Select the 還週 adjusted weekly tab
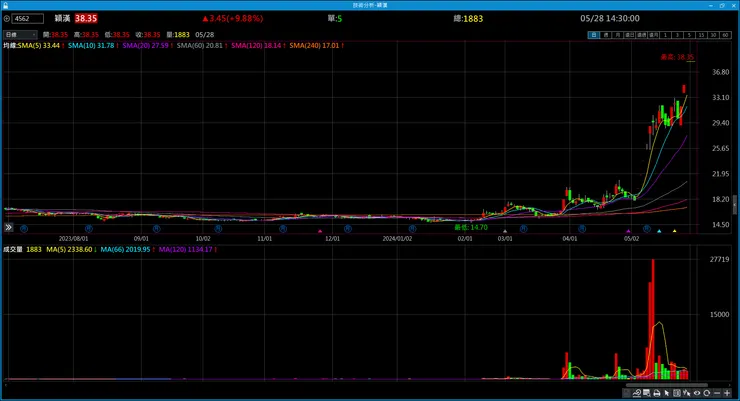This screenshot has height=401, width=740. pyautogui.click(x=641, y=35)
